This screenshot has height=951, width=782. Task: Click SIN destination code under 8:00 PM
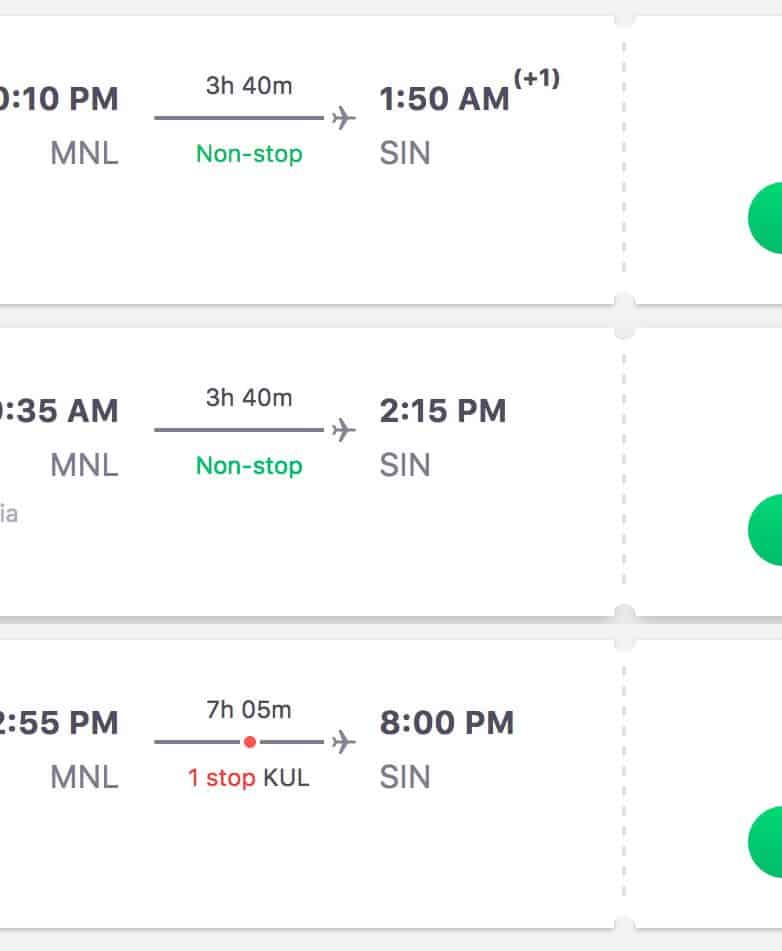click(405, 778)
